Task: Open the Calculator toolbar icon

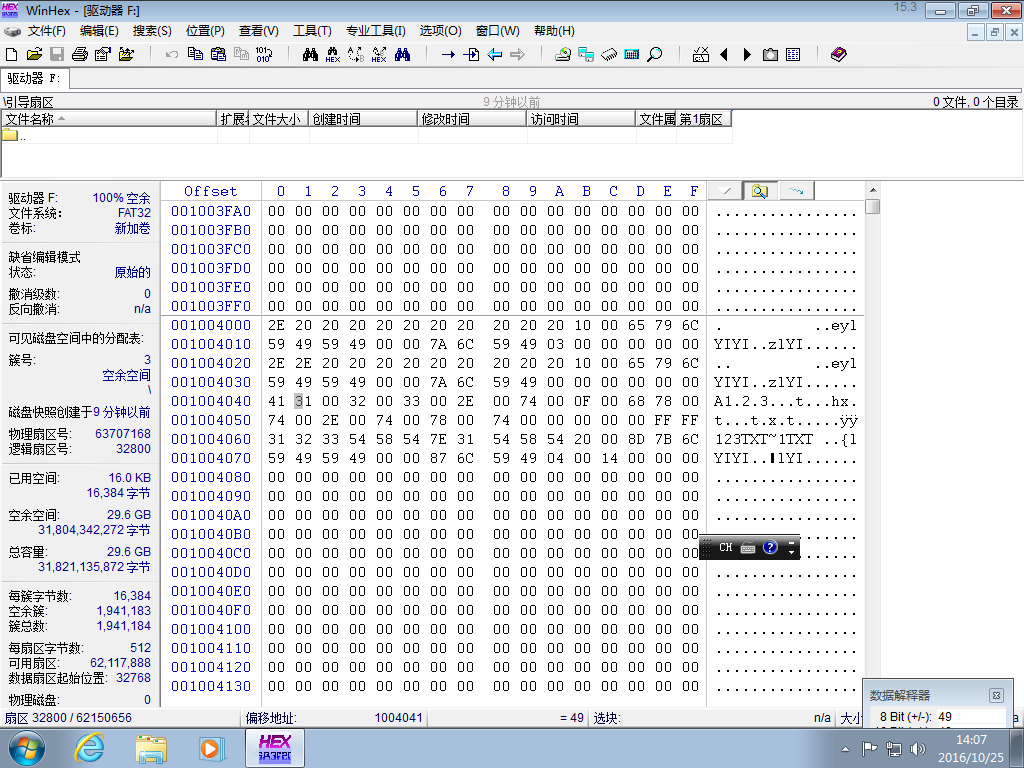Action: (632, 54)
